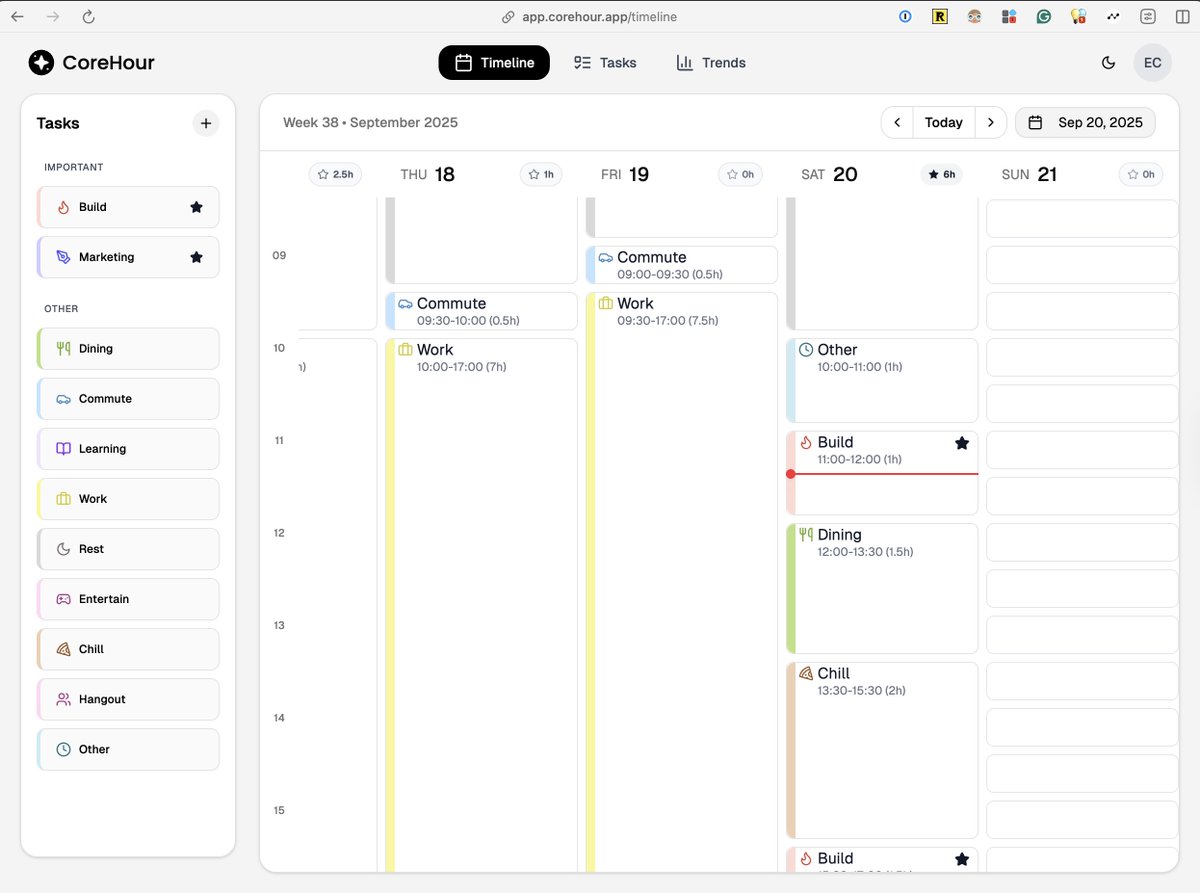The image size is (1200, 893).
Task: Click the FRI 19 day header
Action: (x=625, y=174)
